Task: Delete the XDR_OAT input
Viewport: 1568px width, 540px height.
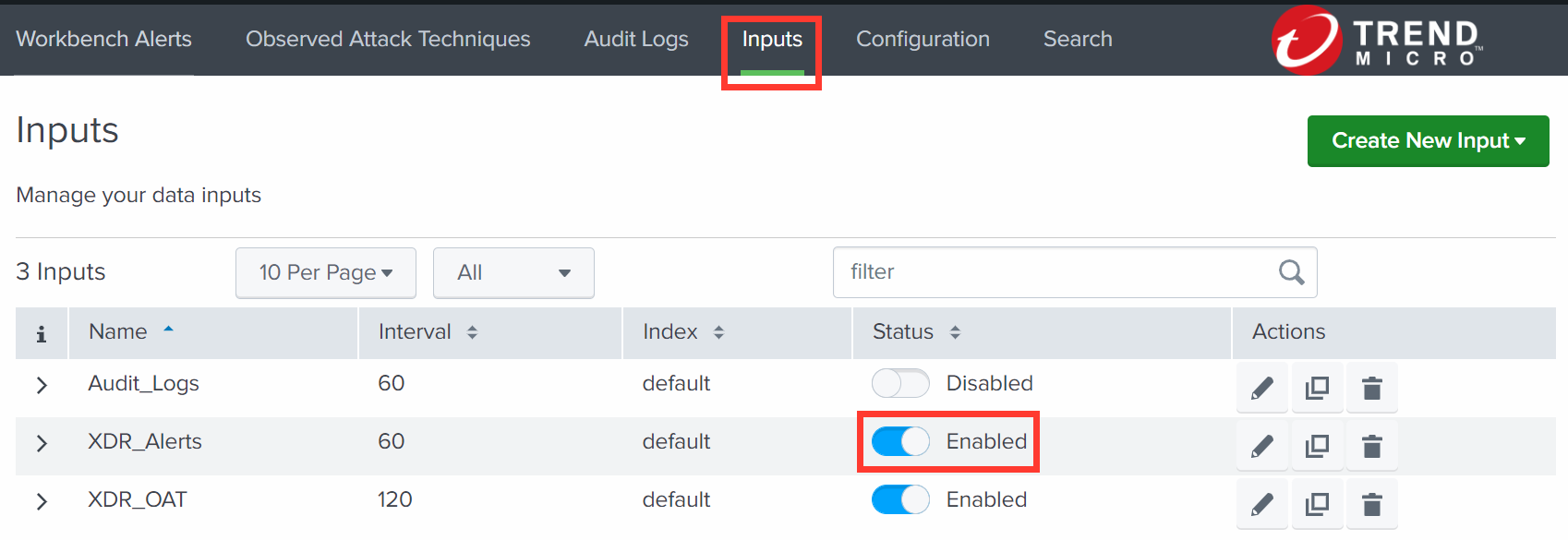Action: click(1372, 505)
